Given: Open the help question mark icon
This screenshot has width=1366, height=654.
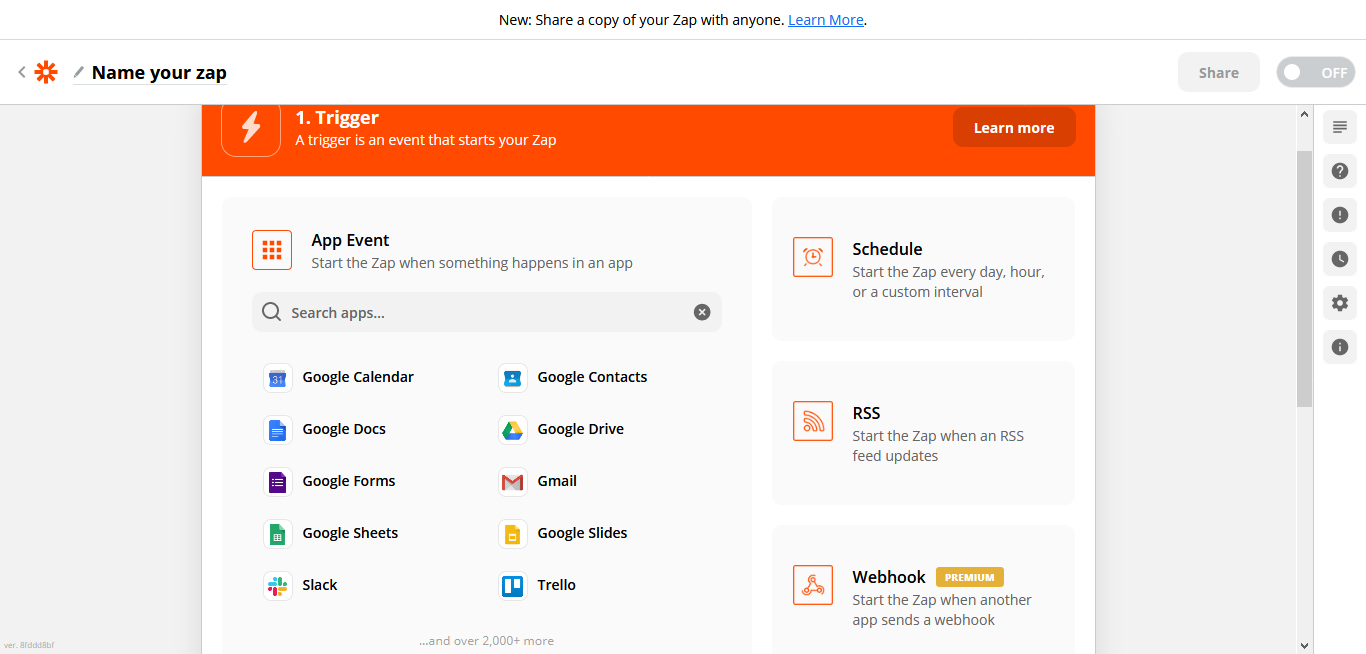Looking at the screenshot, I should [x=1340, y=171].
